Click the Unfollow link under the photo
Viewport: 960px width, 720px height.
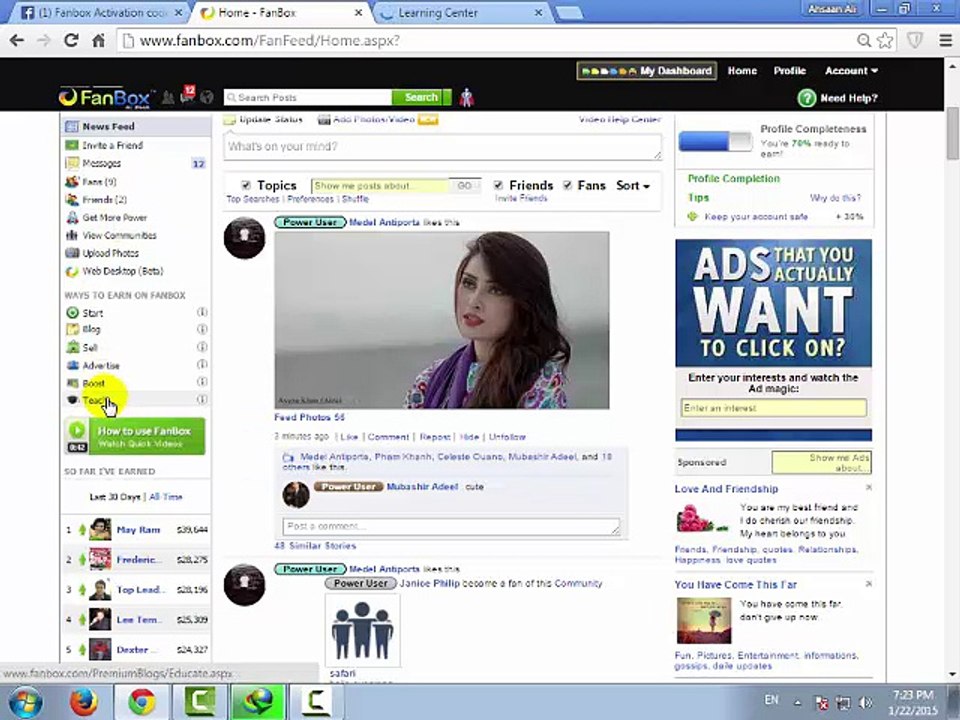[507, 437]
